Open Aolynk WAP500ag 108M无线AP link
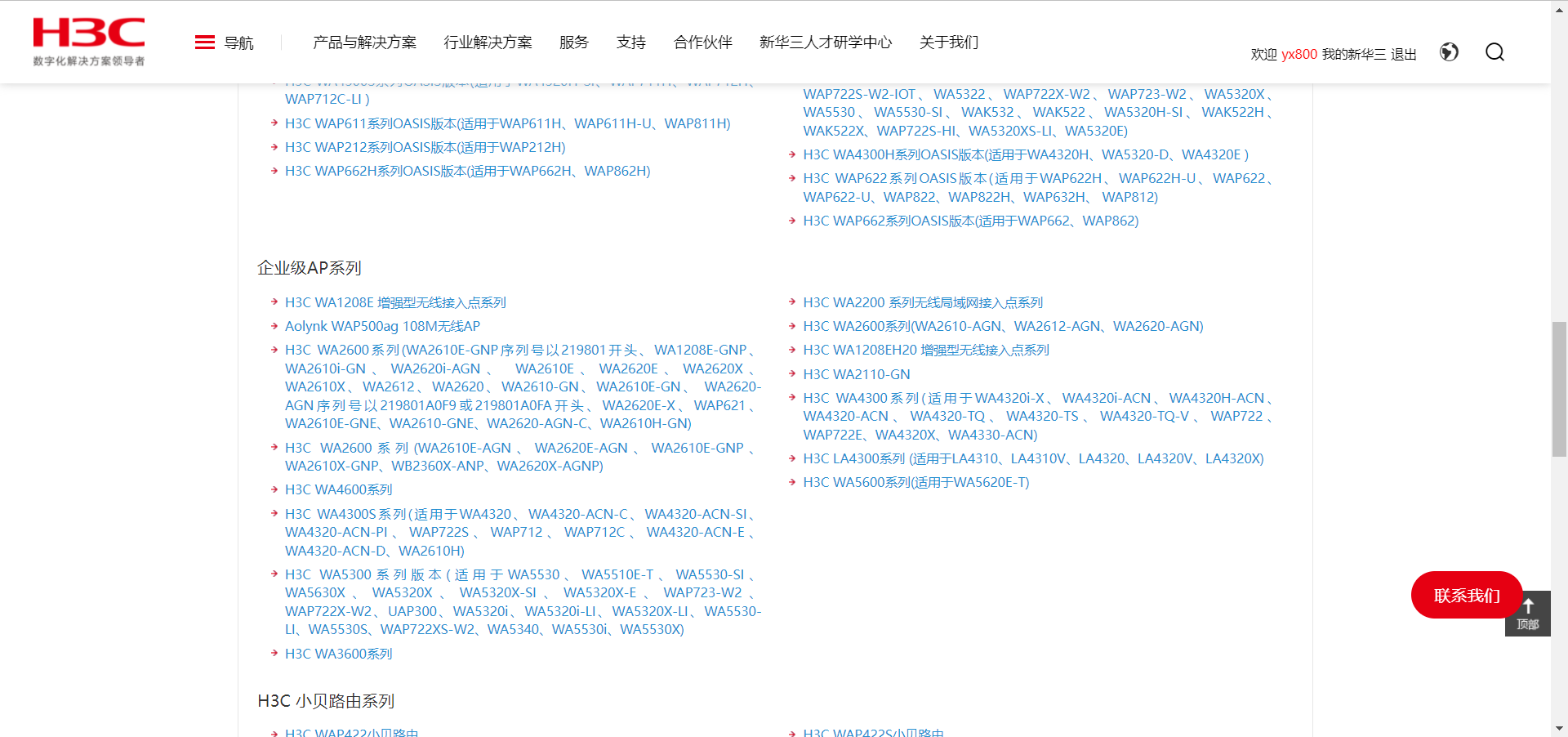 pos(383,326)
